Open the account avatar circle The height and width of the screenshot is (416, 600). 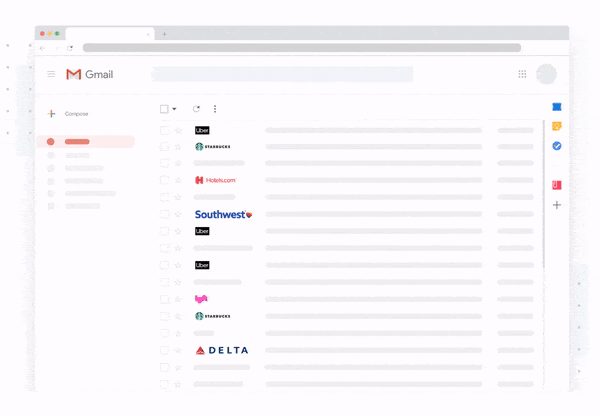[546, 74]
